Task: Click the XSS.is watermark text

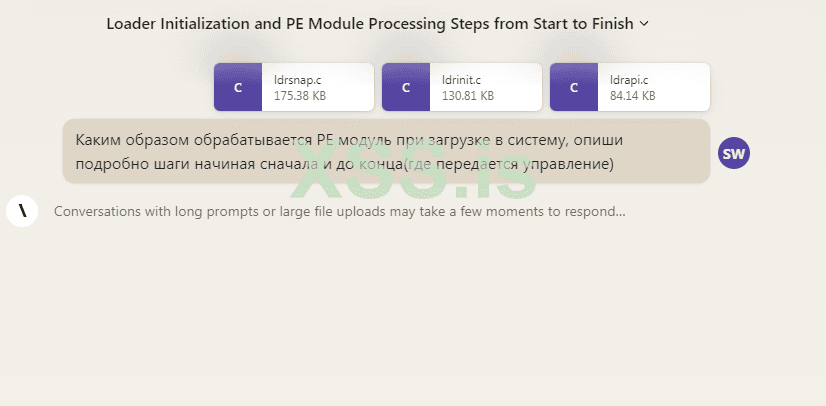Action: click(x=413, y=181)
